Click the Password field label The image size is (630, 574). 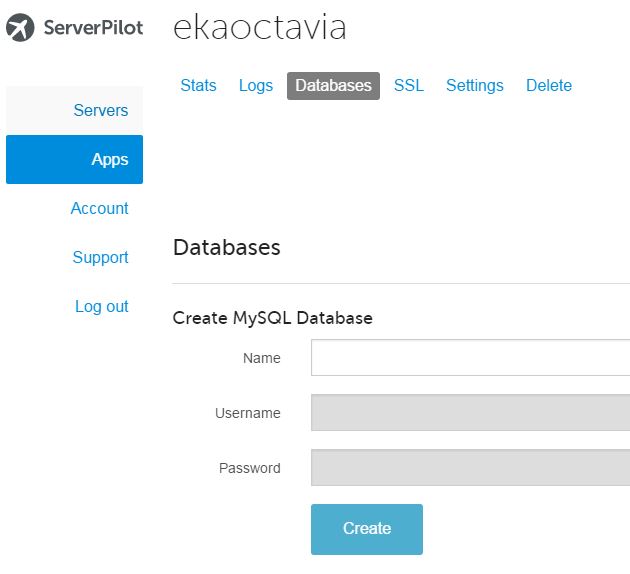[x=250, y=468]
